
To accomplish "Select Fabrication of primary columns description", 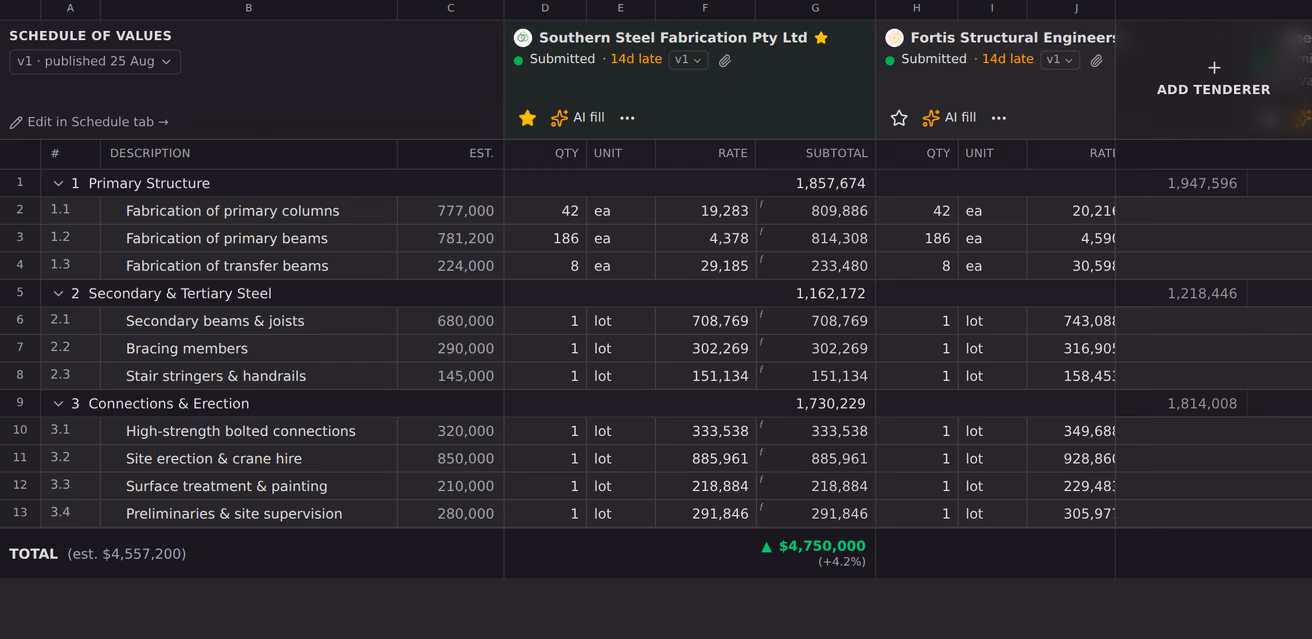I will point(232,211).
